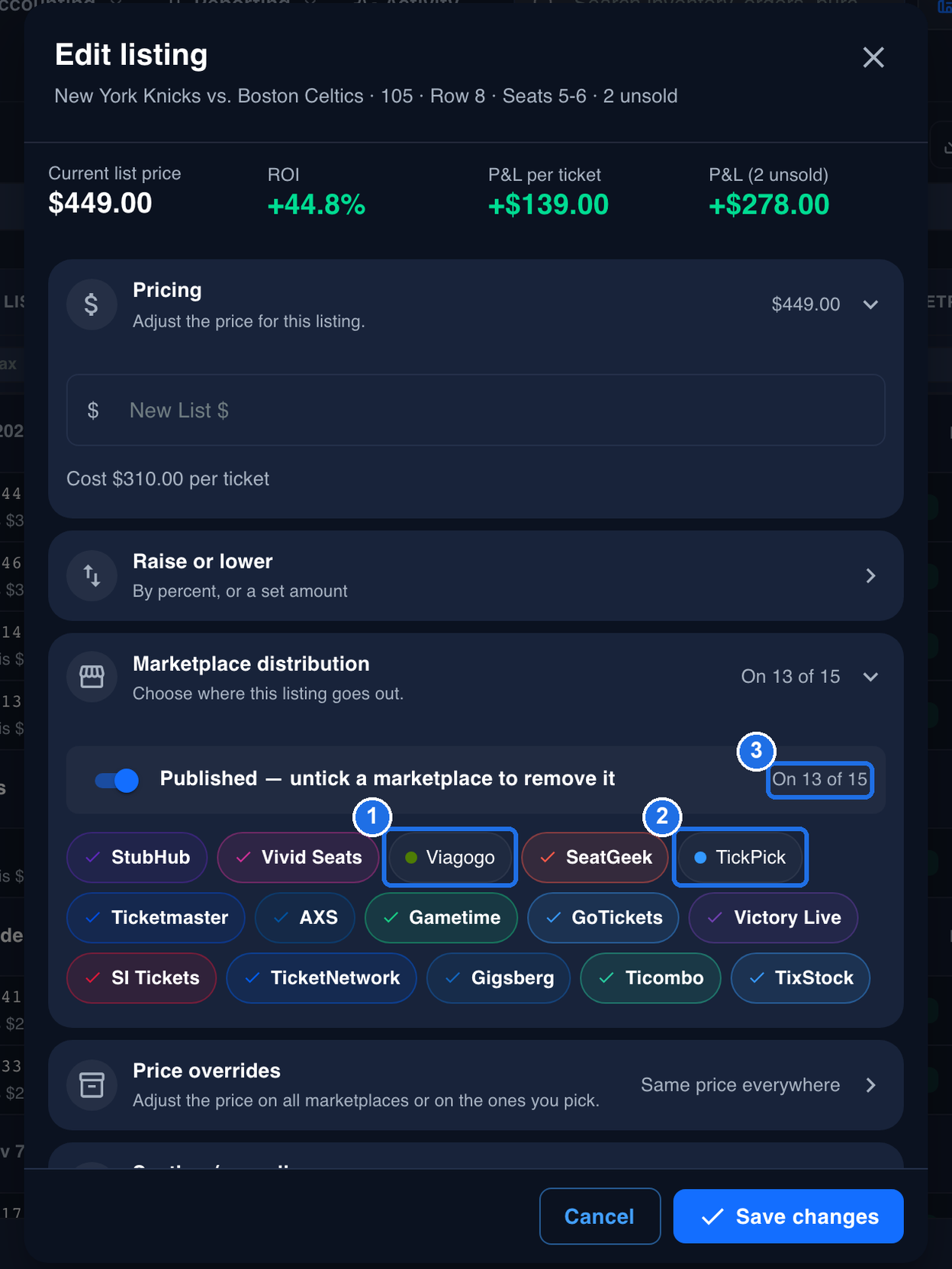Viewport: 952px width, 1269px height.
Task: Click the On 13 of 15 count by Published
Action: click(x=819, y=779)
